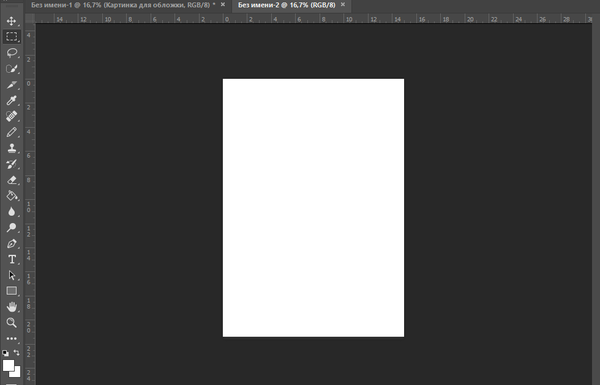Viewport: 600px width, 385px height.
Task: Open the background color picker
Action: (x=17, y=373)
